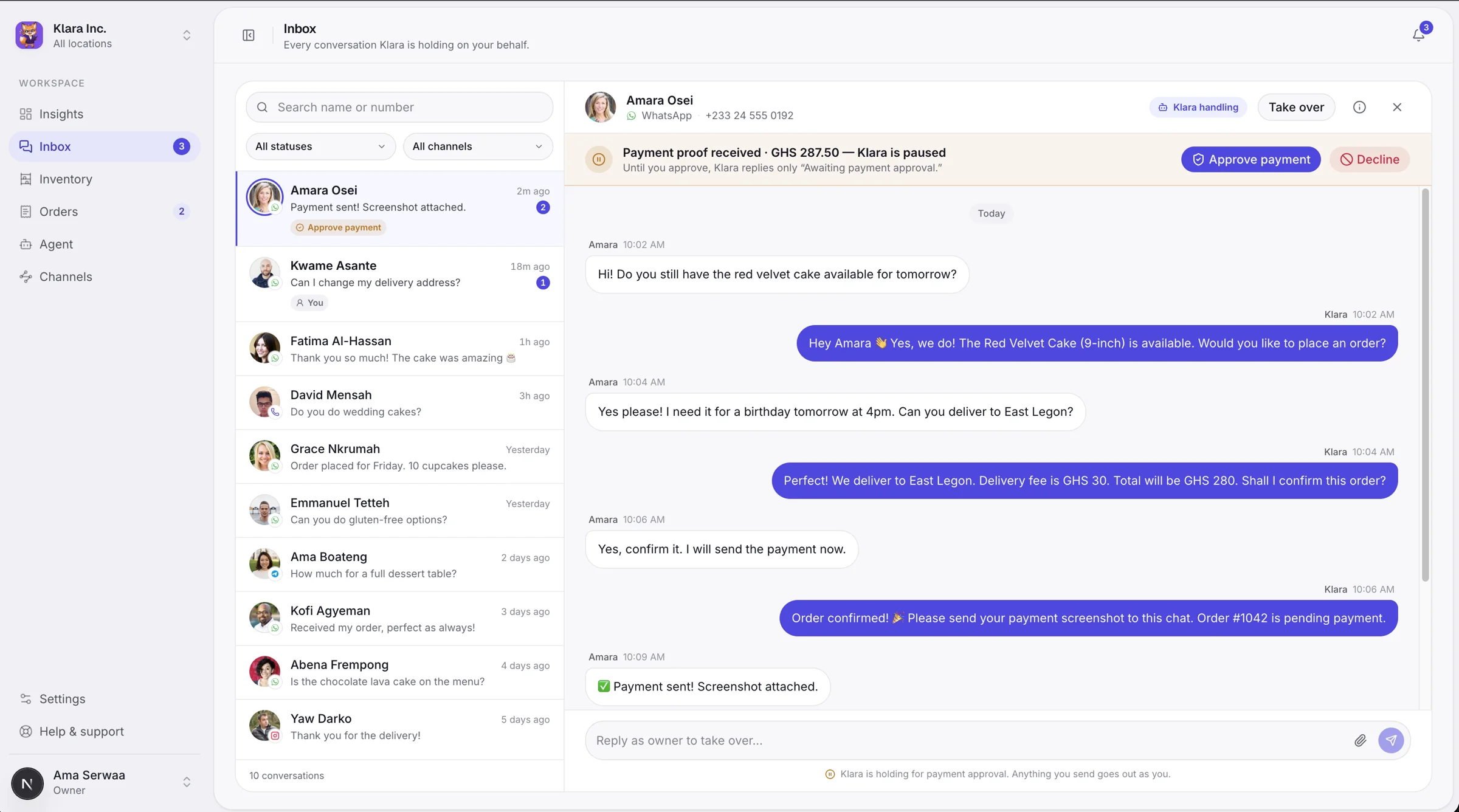Open Help & support
The width and height of the screenshot is (1459, 812).
[x=105, y=731]
